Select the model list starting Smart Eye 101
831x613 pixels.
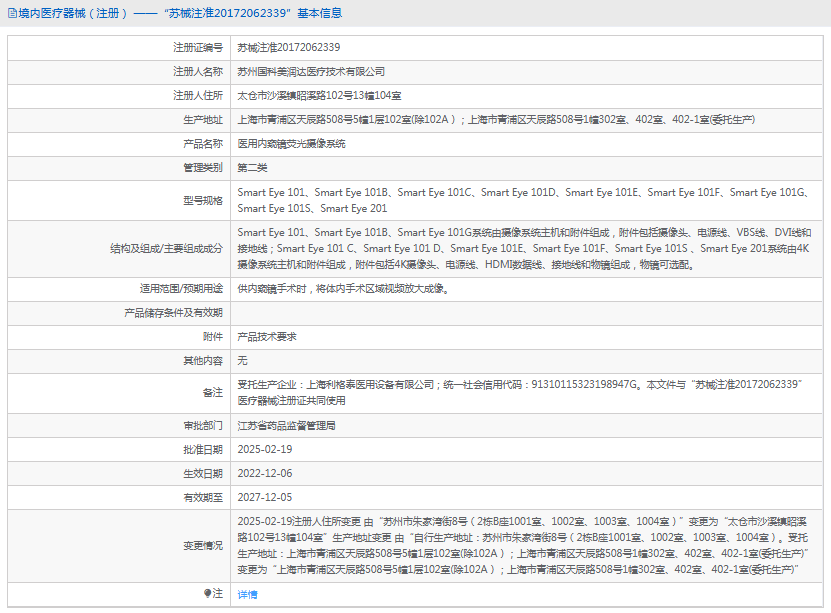[524, 200]
